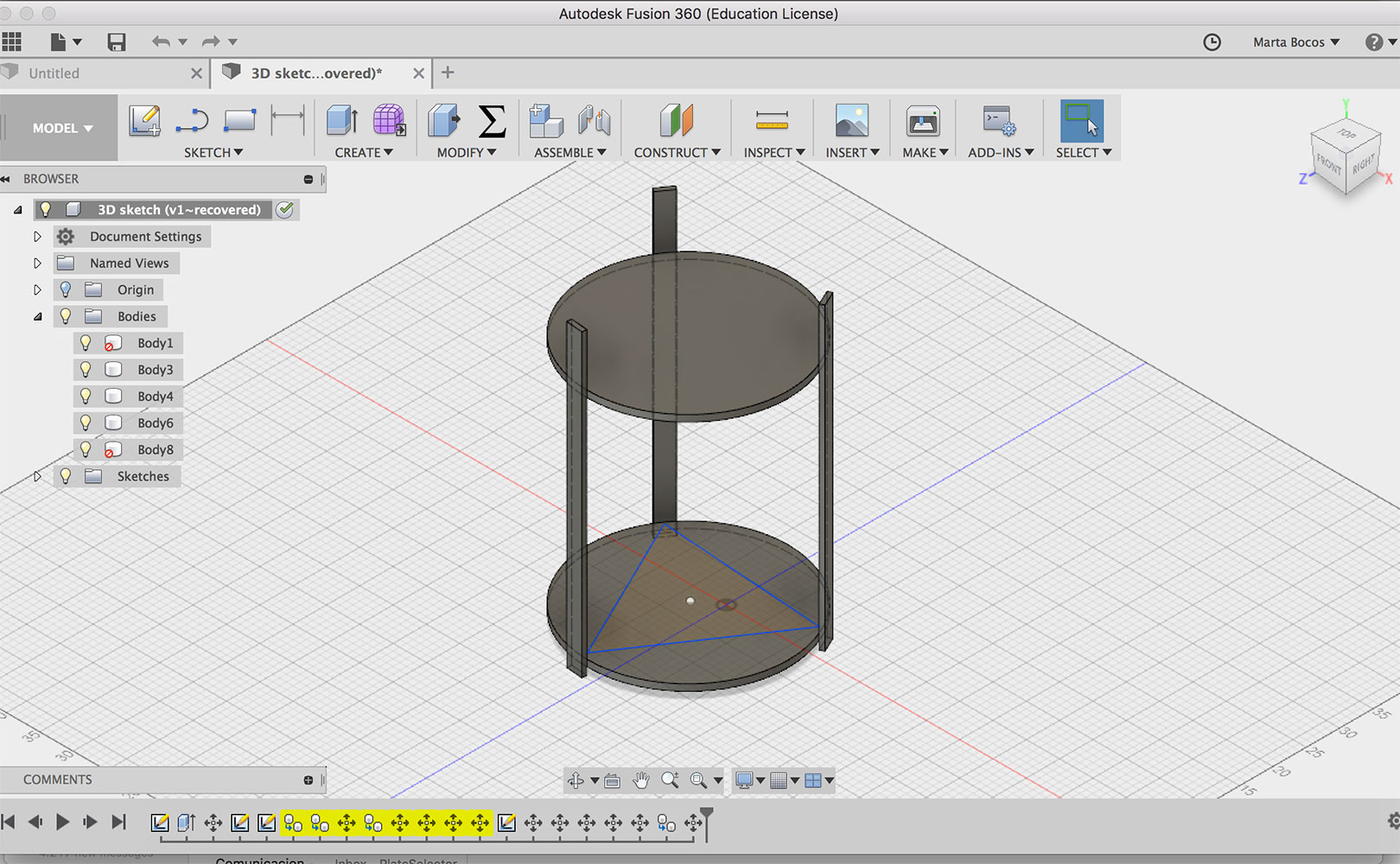The image size is (1400, 864).
Task: Collapse the BROWSER panel arrows
Action: point(5,179)
